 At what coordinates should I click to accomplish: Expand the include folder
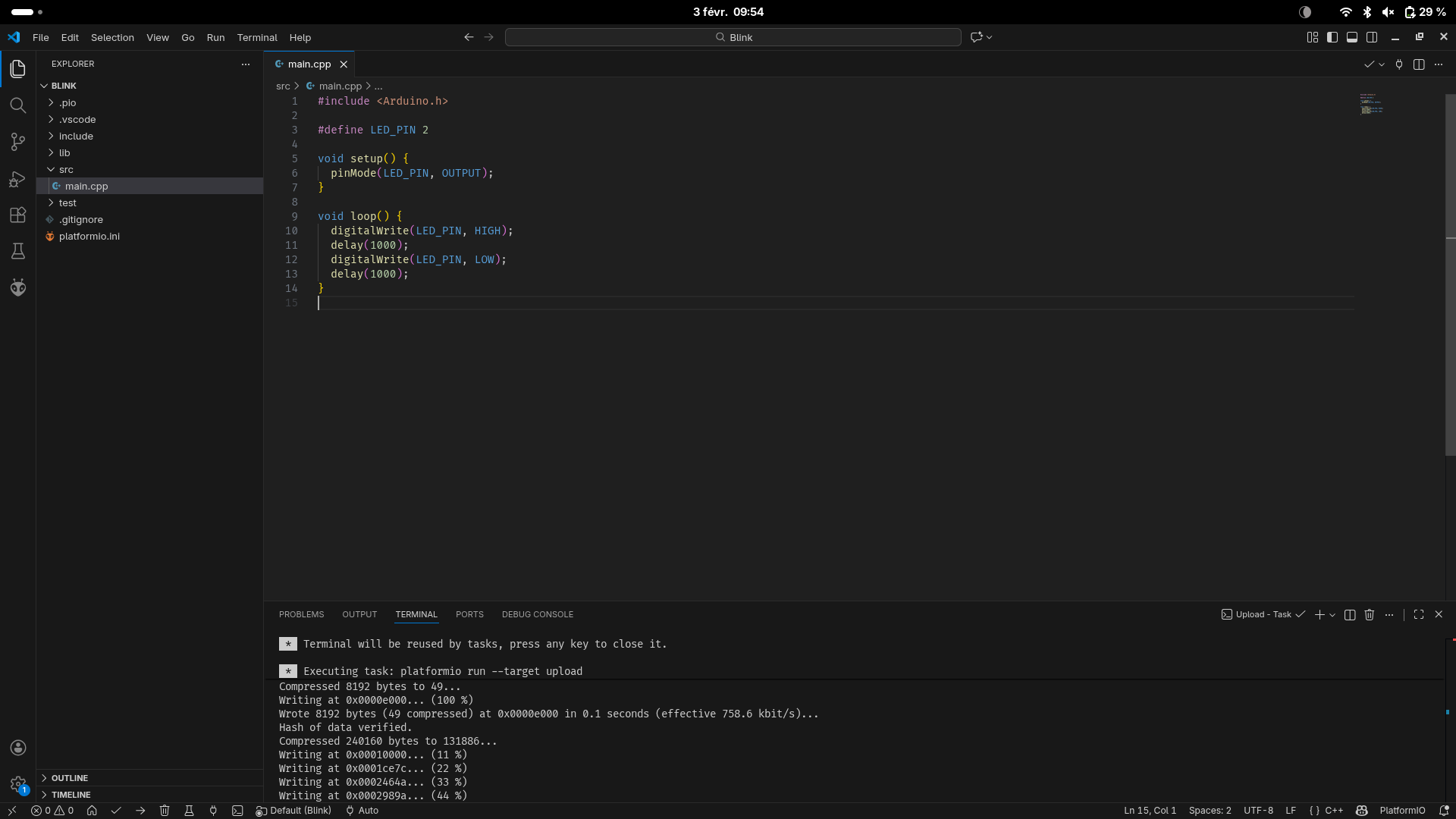pos(76,136)
